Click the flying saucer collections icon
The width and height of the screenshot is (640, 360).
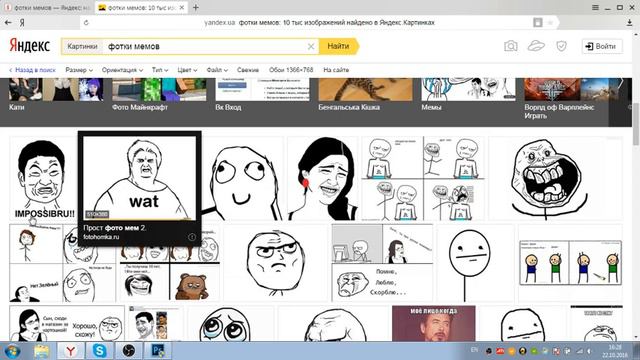[536, 46]
